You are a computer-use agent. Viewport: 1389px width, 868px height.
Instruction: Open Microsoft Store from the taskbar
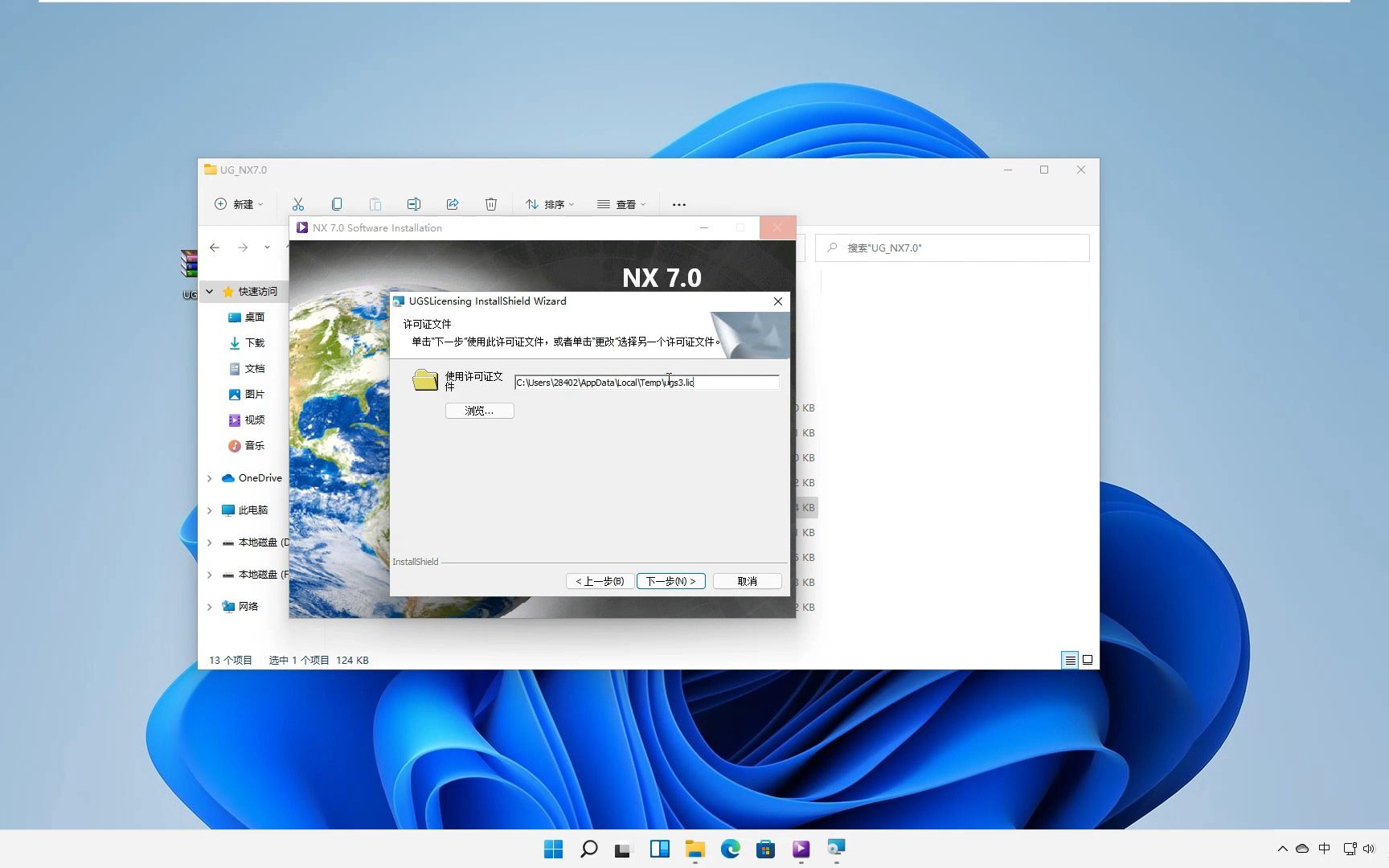pyautogui.click(x=766, y=849)
